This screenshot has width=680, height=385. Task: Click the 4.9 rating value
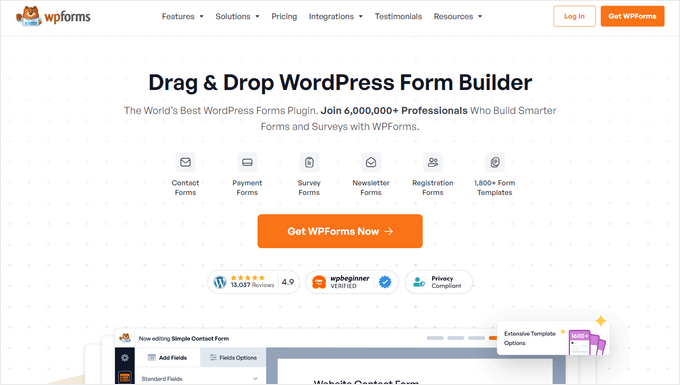tap(288, 282)
